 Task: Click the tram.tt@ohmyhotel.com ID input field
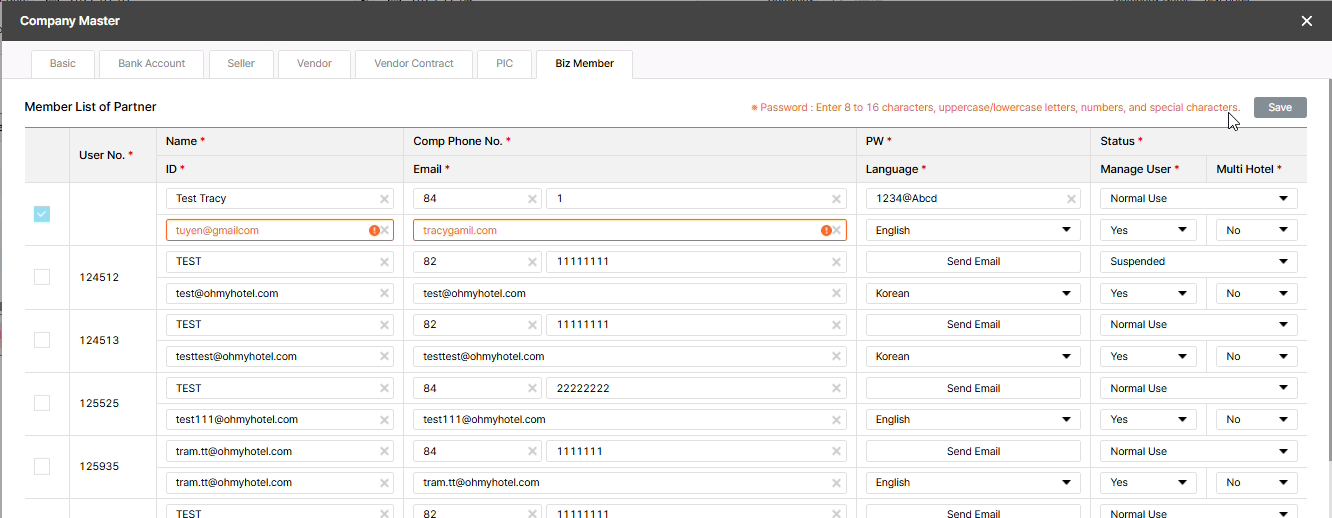268,483
